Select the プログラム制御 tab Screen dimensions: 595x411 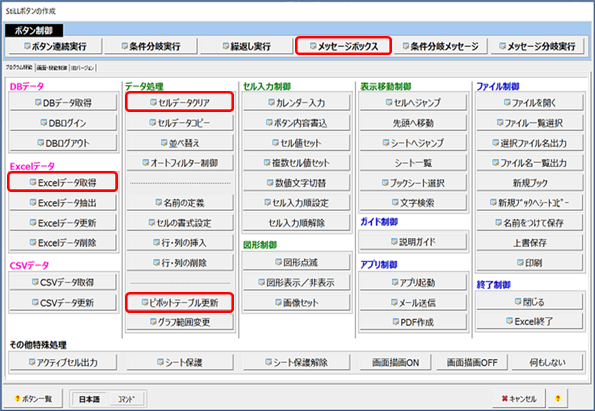coord(19,68)
